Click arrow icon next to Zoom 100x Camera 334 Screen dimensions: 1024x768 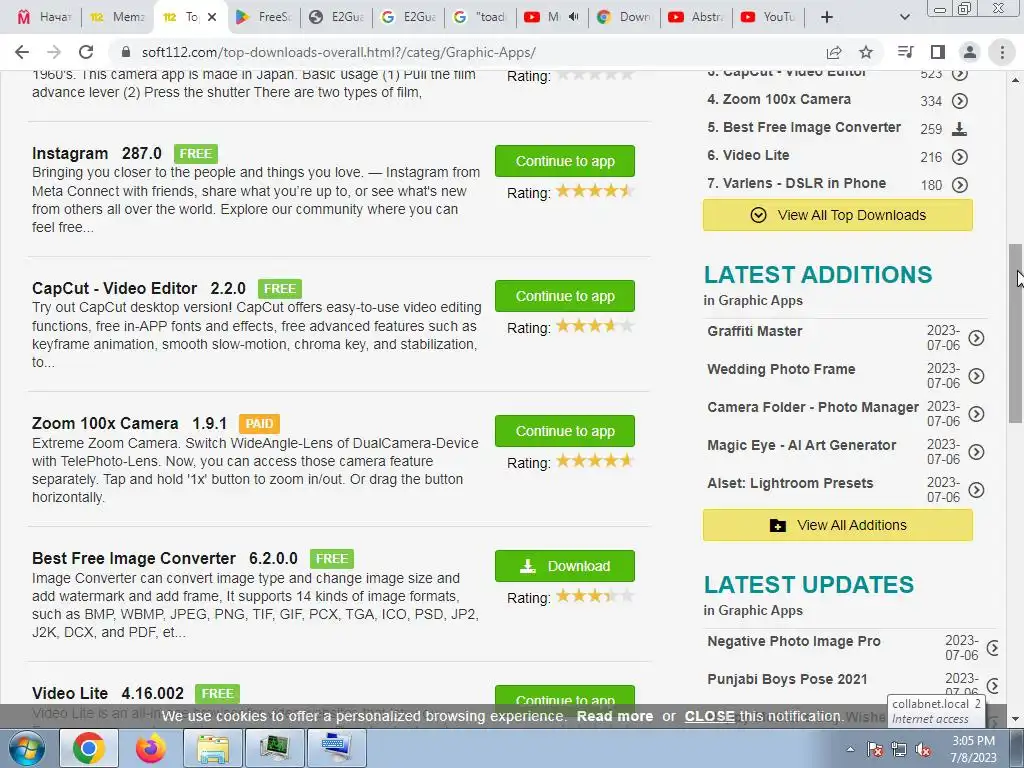(959, 101)
